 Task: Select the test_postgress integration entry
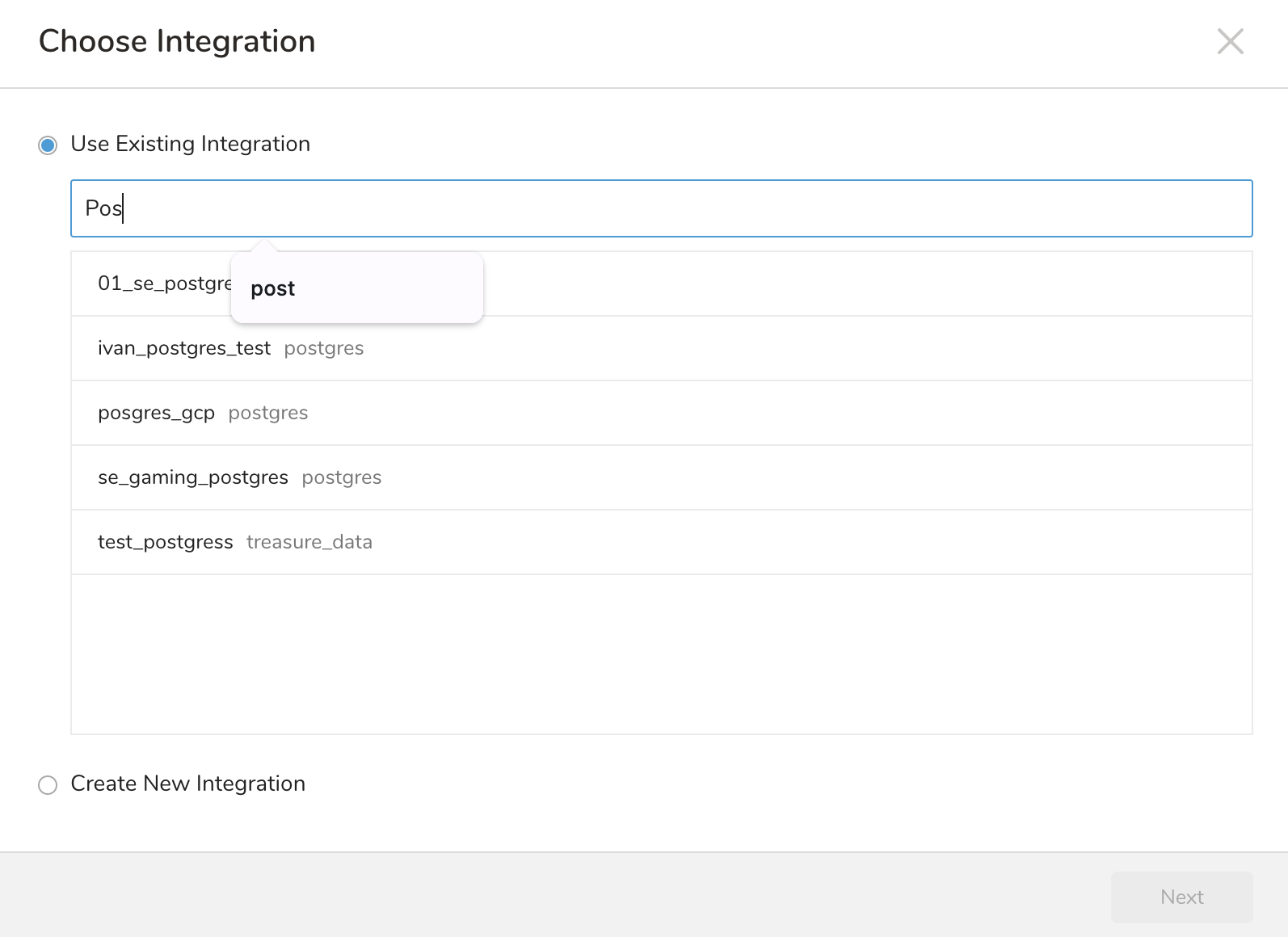click(x=165, y=542)
